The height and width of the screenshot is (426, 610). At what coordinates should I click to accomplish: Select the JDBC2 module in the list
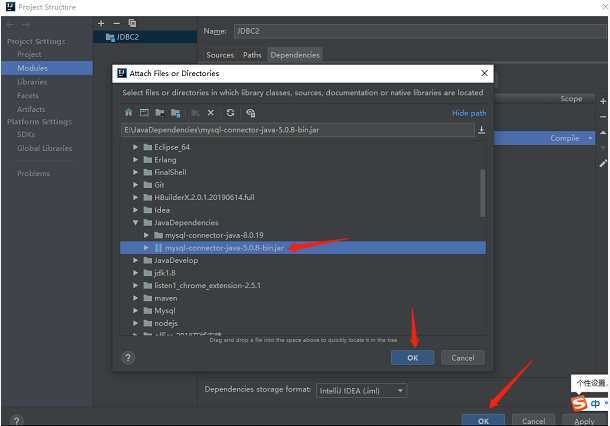click(145, 37)
